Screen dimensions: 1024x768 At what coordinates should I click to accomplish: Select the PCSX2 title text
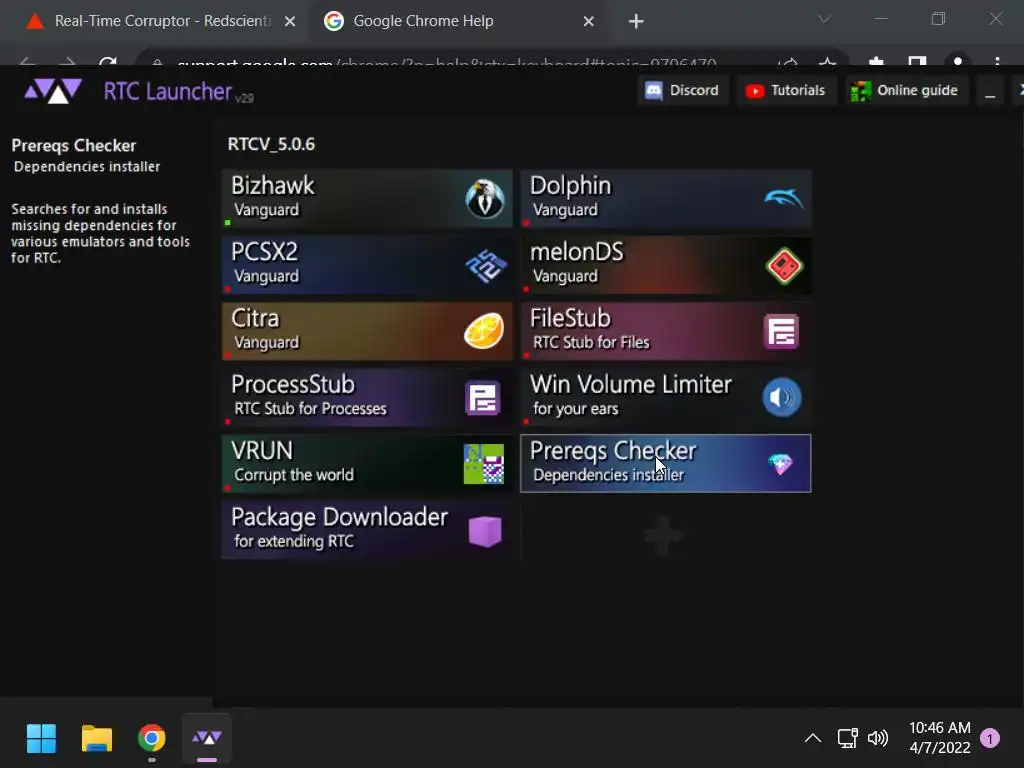coord(264,251)
